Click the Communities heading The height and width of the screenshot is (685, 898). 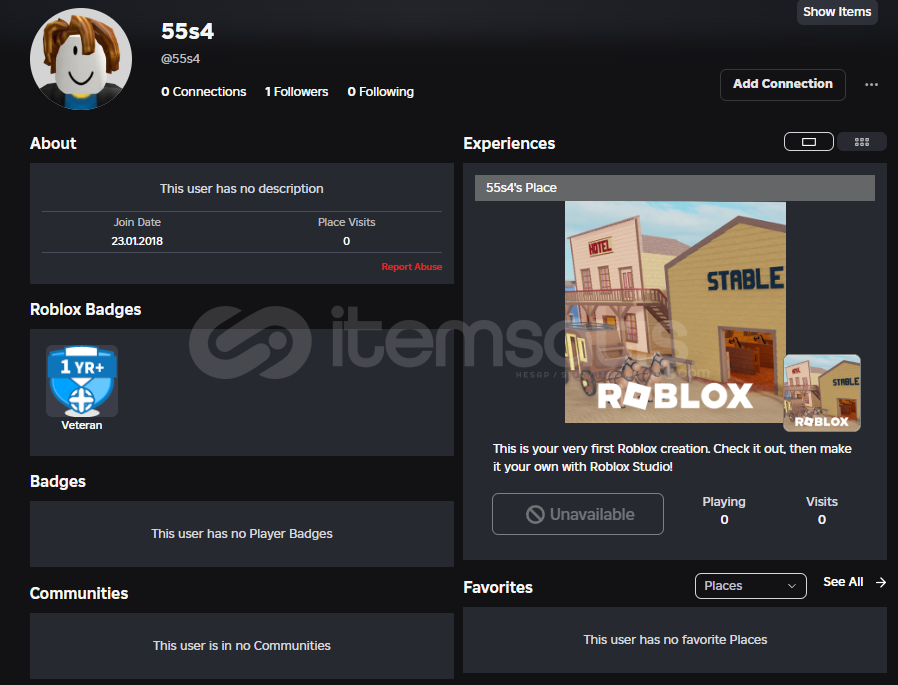point(79,593)
